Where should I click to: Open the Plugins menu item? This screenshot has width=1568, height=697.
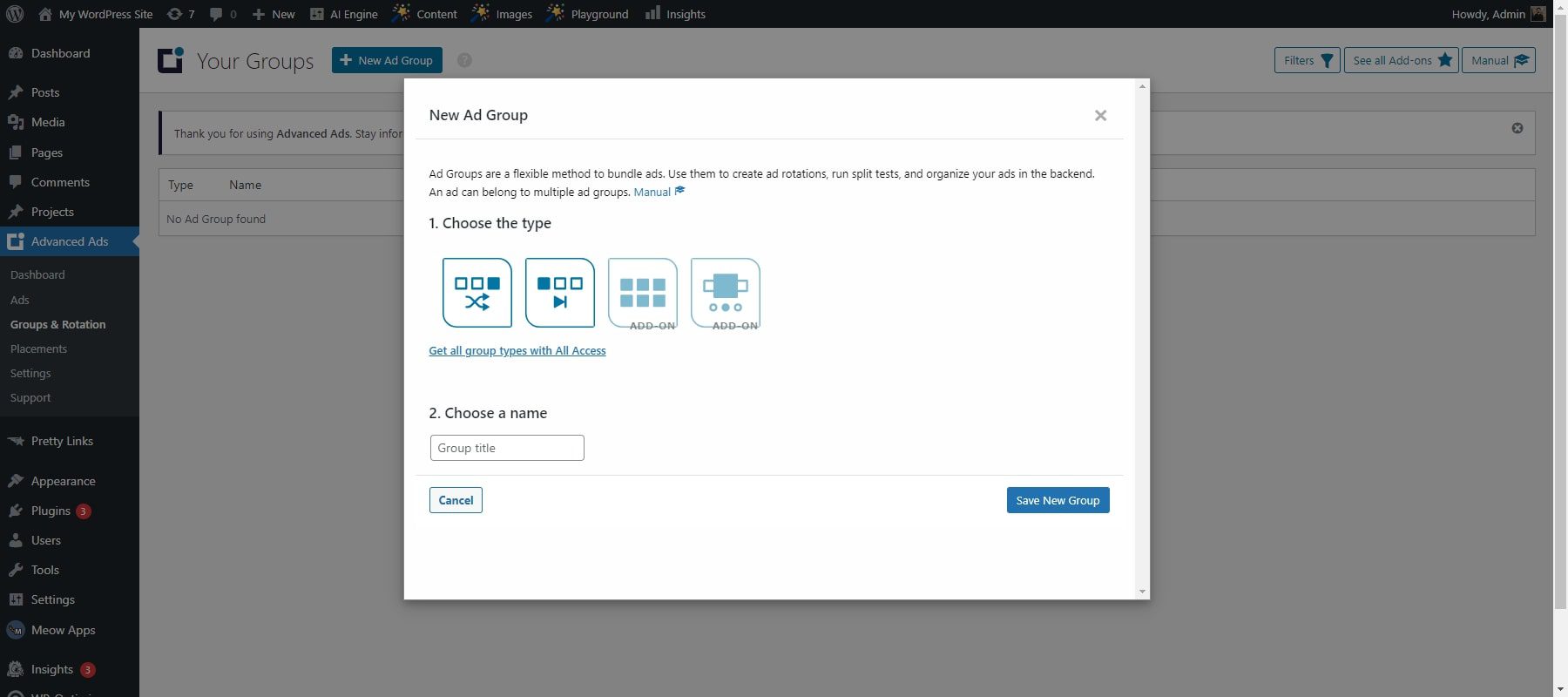[x=51, y=511]
